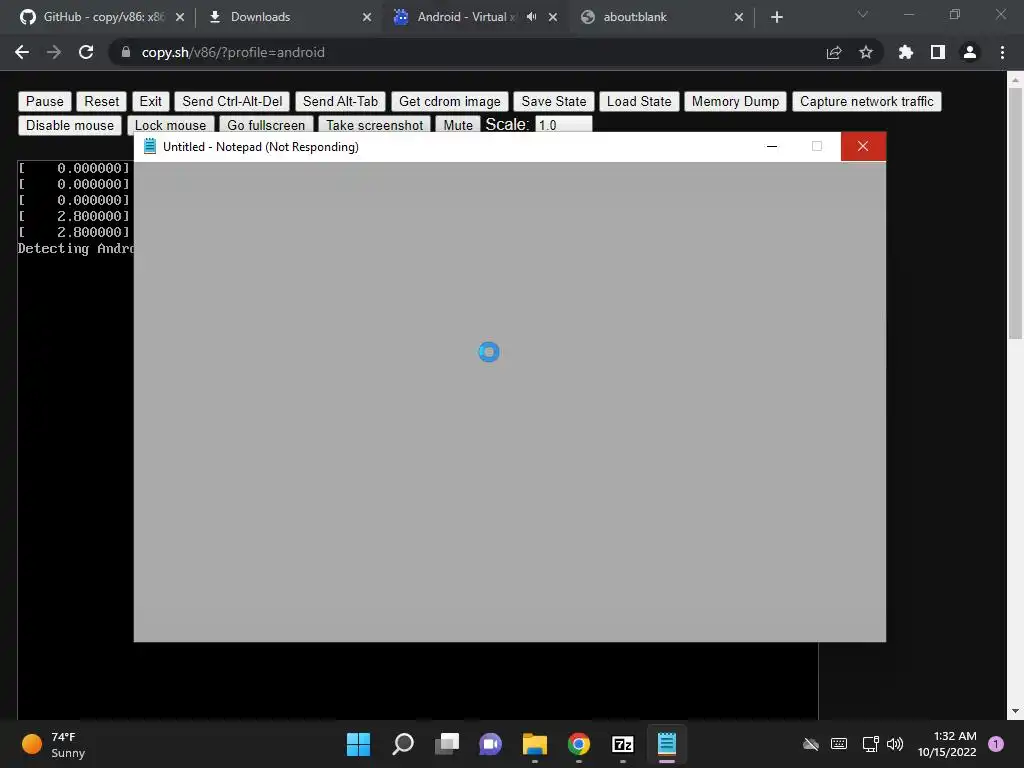Mute the Android tab's audio icon

pos(532,17)
